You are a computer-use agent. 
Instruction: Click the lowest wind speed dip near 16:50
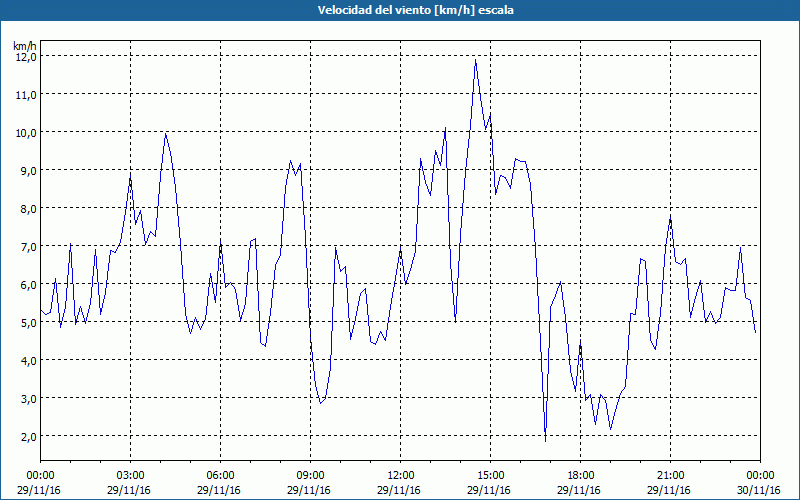pyautogui.click(x=545, y=441)
